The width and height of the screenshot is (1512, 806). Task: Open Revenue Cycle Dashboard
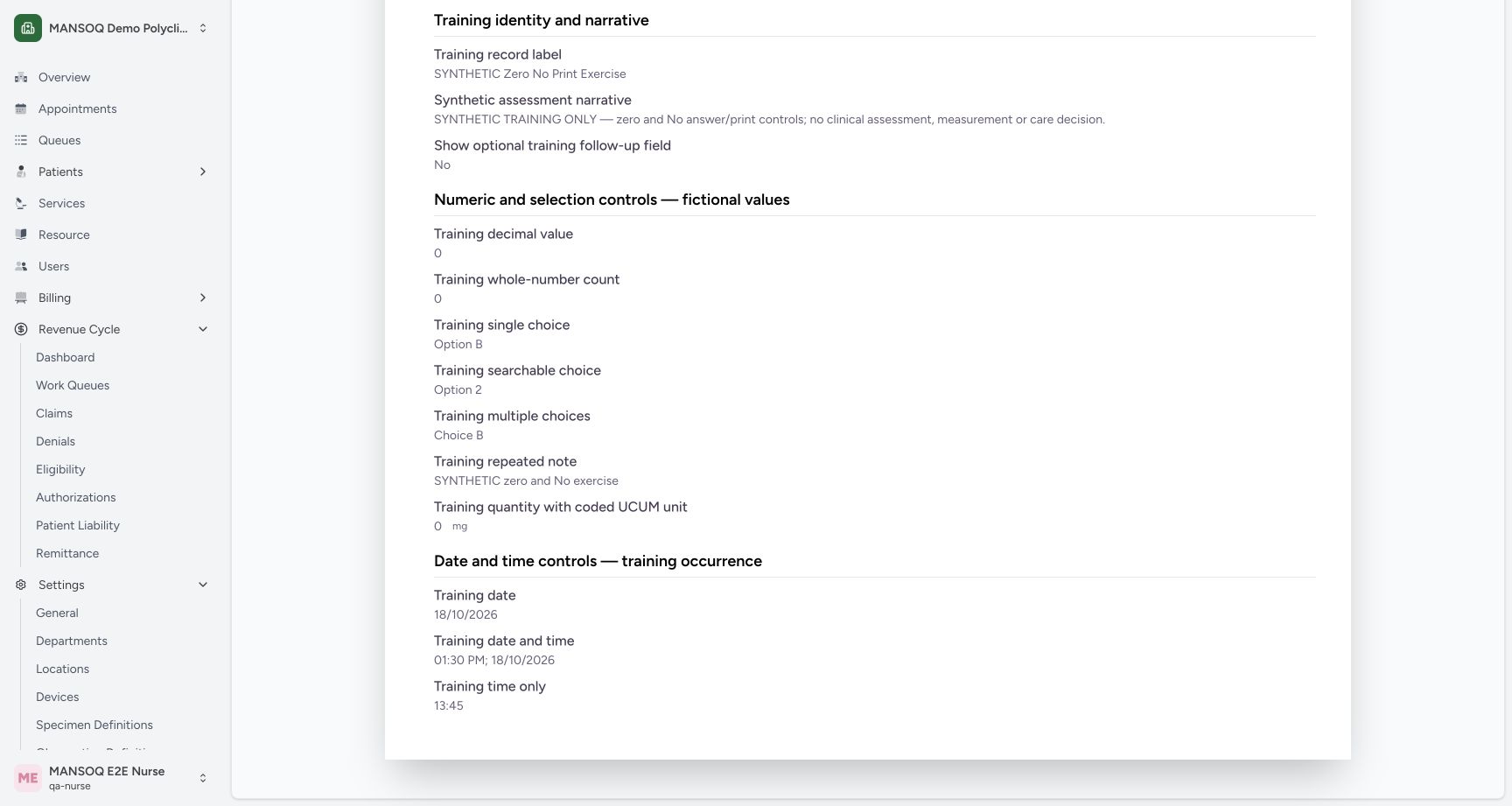click(65, 357)
